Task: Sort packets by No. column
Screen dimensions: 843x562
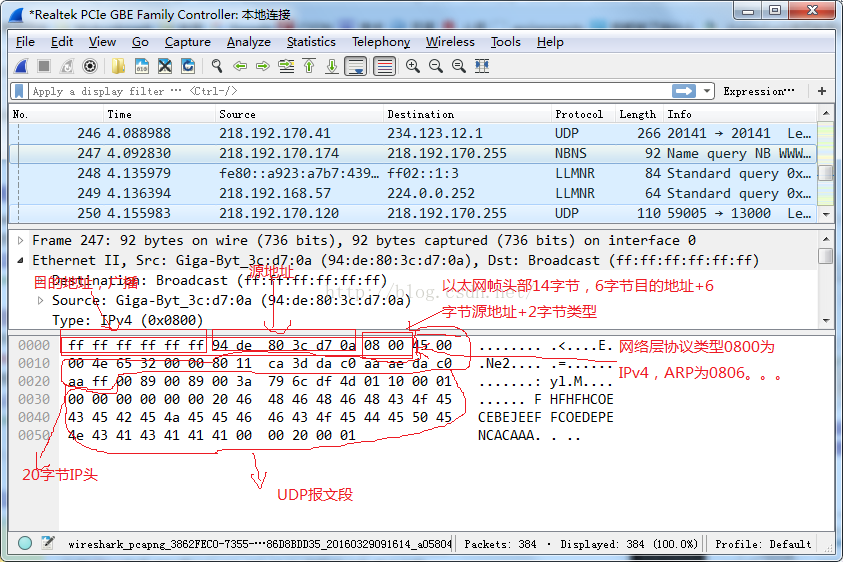Action: point(56,114)
